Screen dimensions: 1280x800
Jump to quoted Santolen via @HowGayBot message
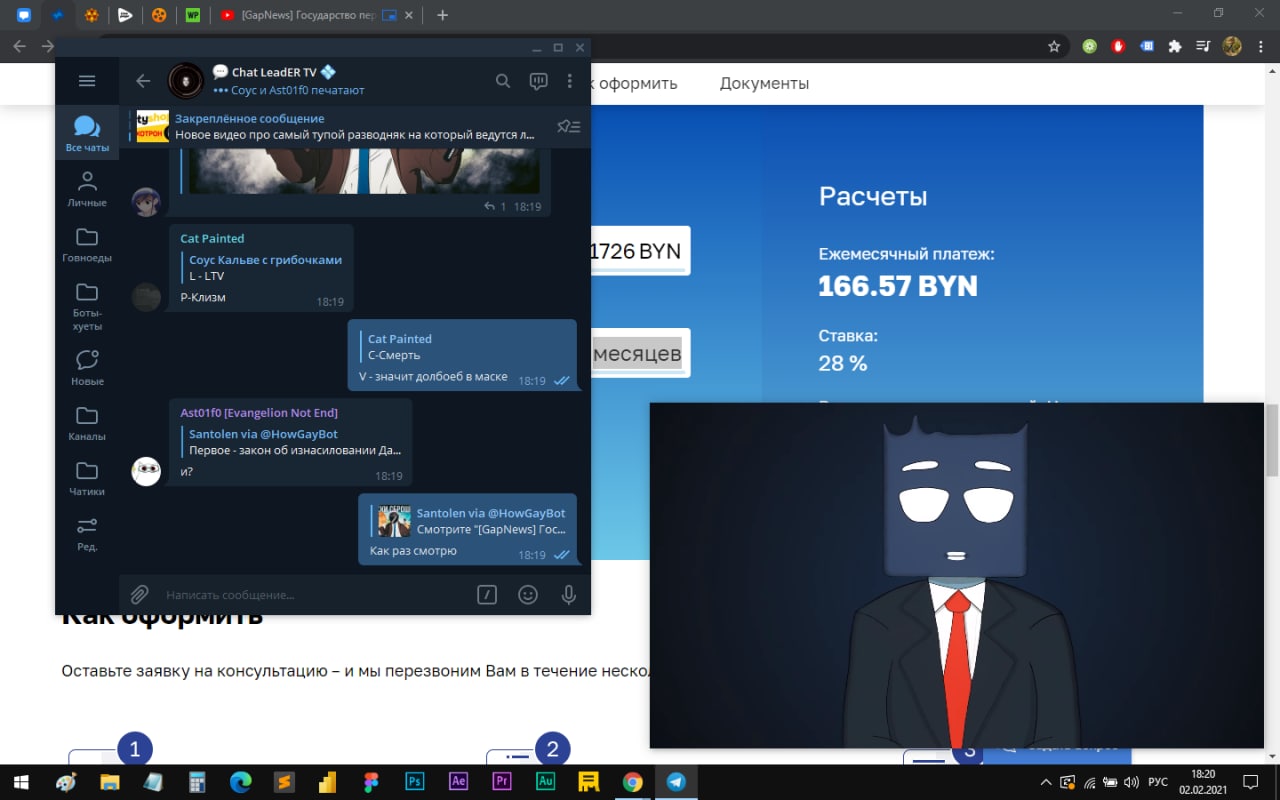point(294,442)
